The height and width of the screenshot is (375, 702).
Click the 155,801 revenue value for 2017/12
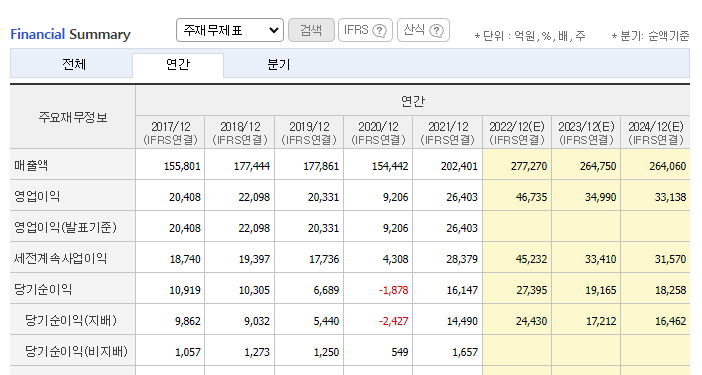click(x=182, y=166)
